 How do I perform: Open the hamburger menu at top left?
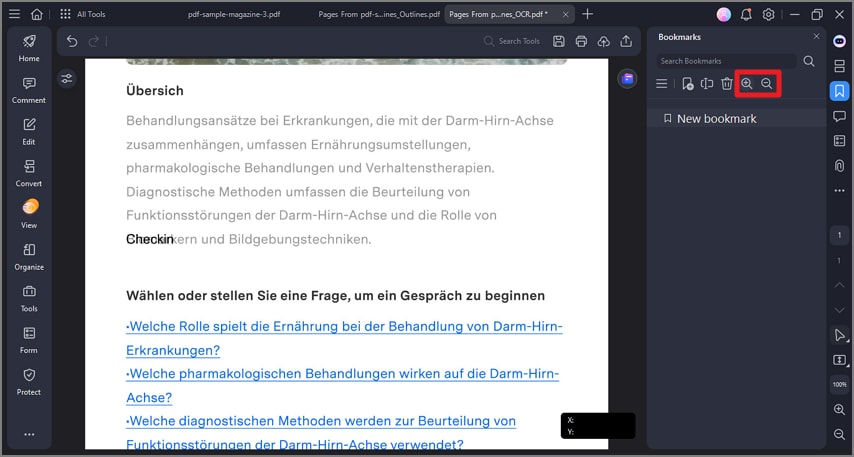[x=15, y=14]
